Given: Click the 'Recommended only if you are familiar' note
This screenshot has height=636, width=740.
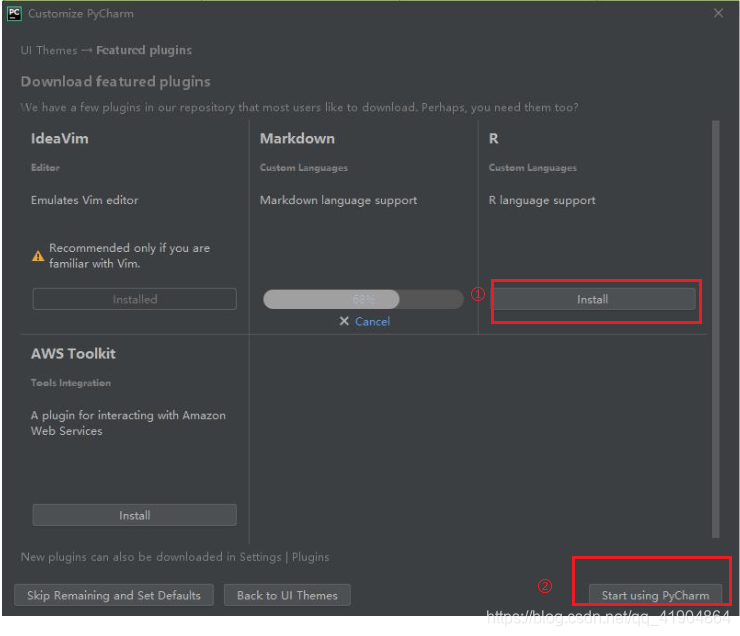Looking at the screenshot, I should [129, 256].
